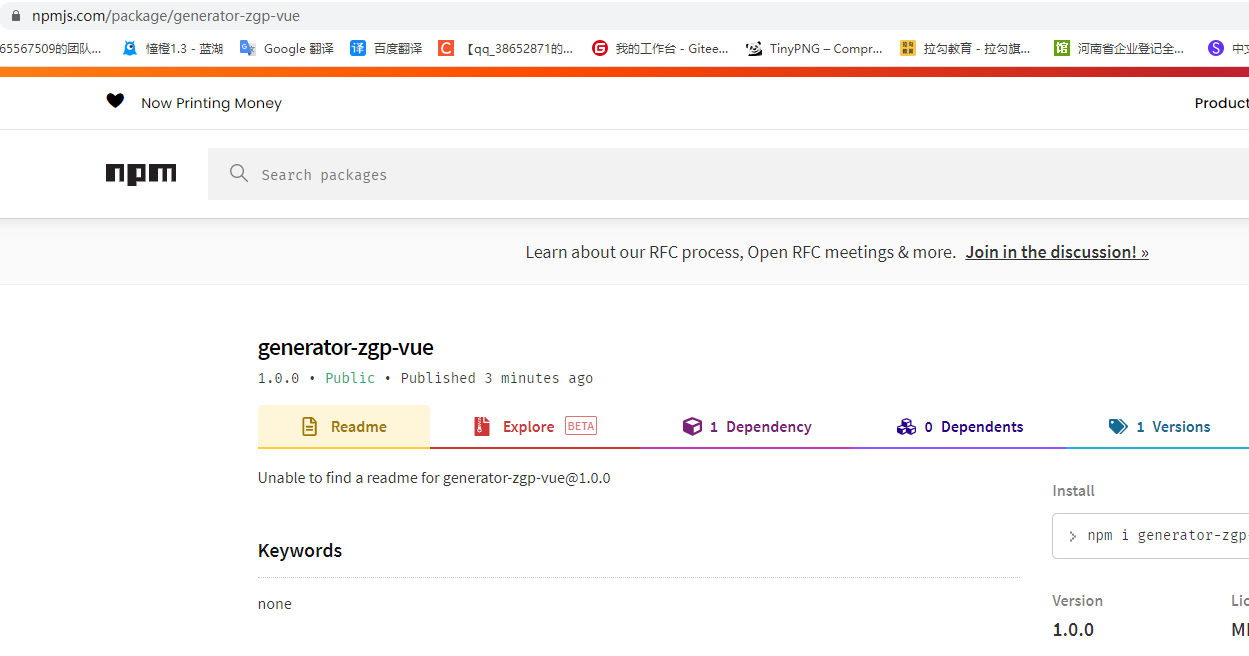Click the Public label
This screenshot has width=1249, height=656.
pyautogui.click(x=350, y=378)
